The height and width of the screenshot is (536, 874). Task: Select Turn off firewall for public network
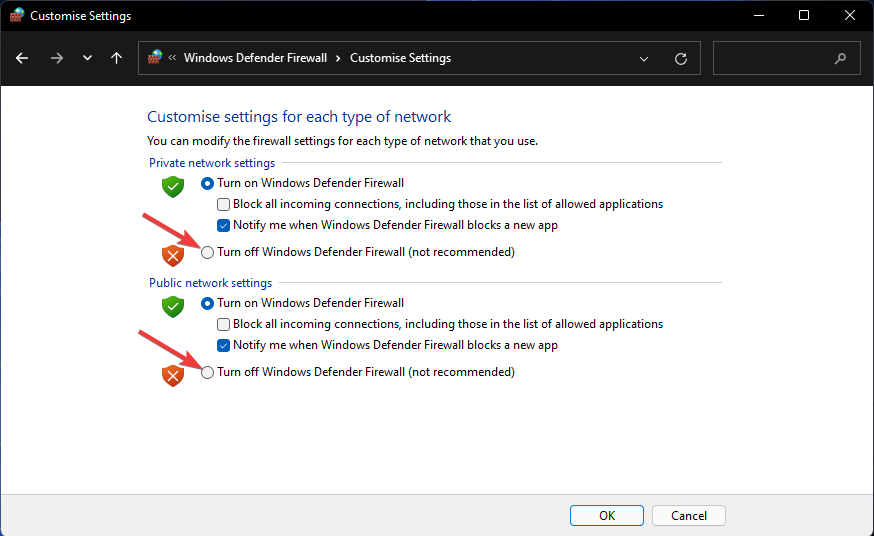point(207,372)
